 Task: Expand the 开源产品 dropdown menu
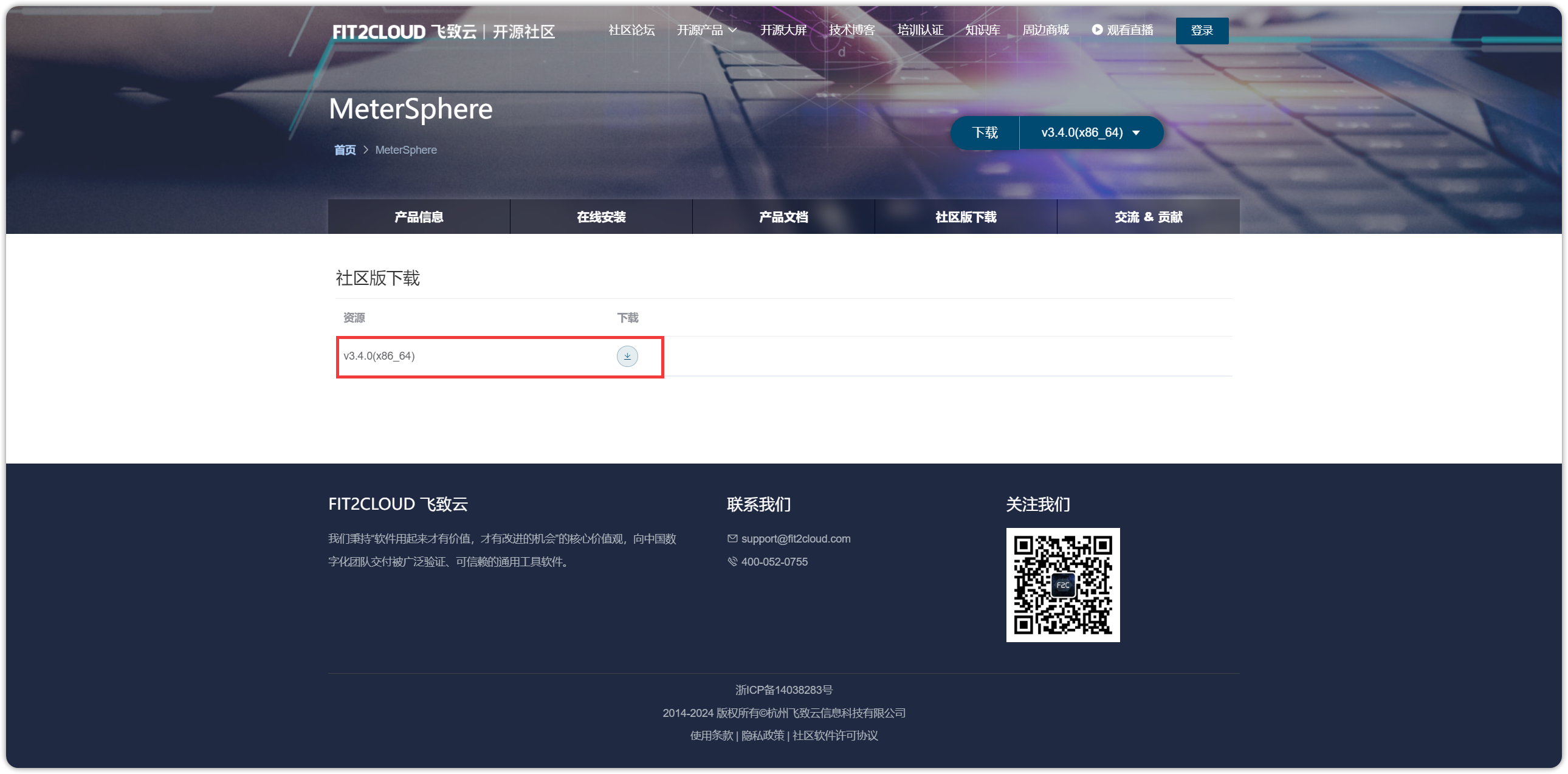click(707, 30)
